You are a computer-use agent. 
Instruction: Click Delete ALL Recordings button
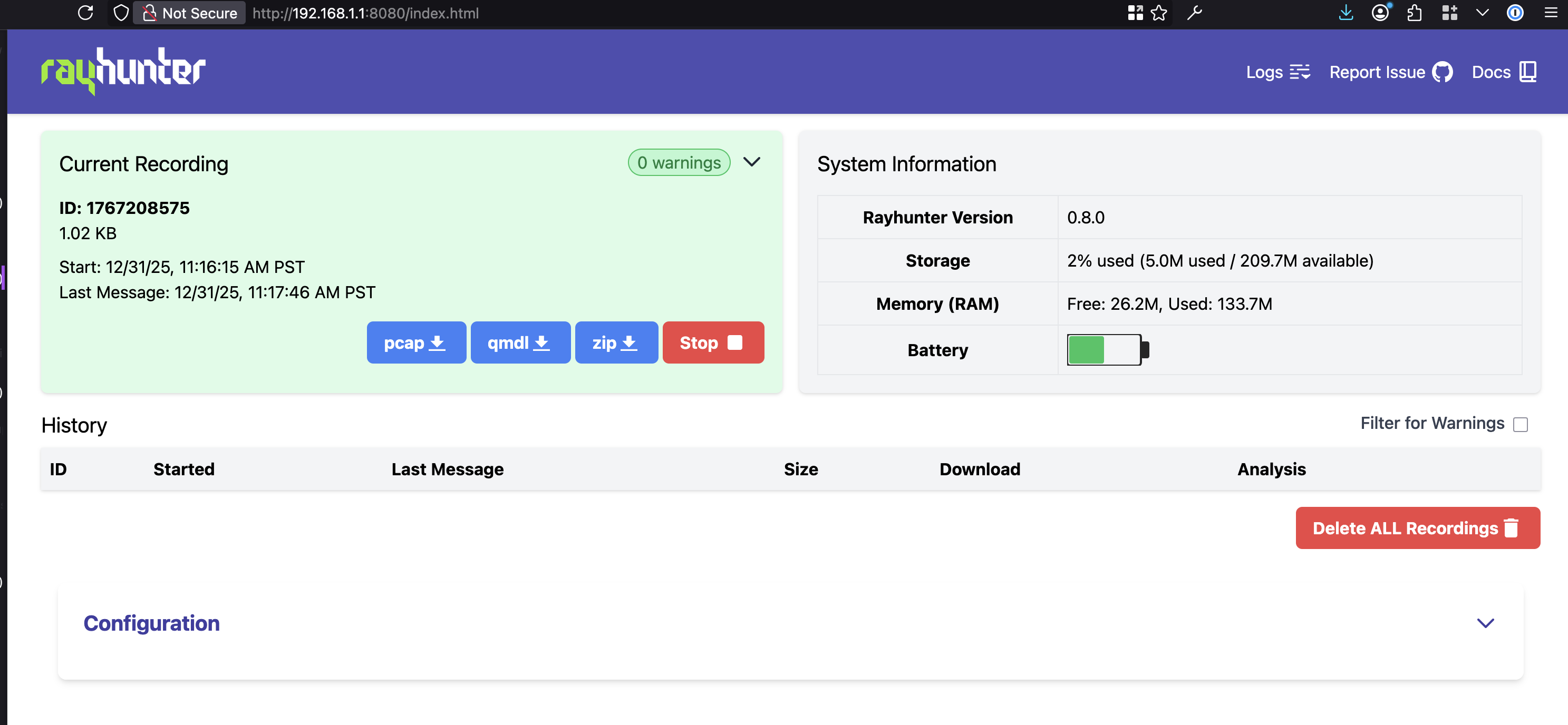1417,528
